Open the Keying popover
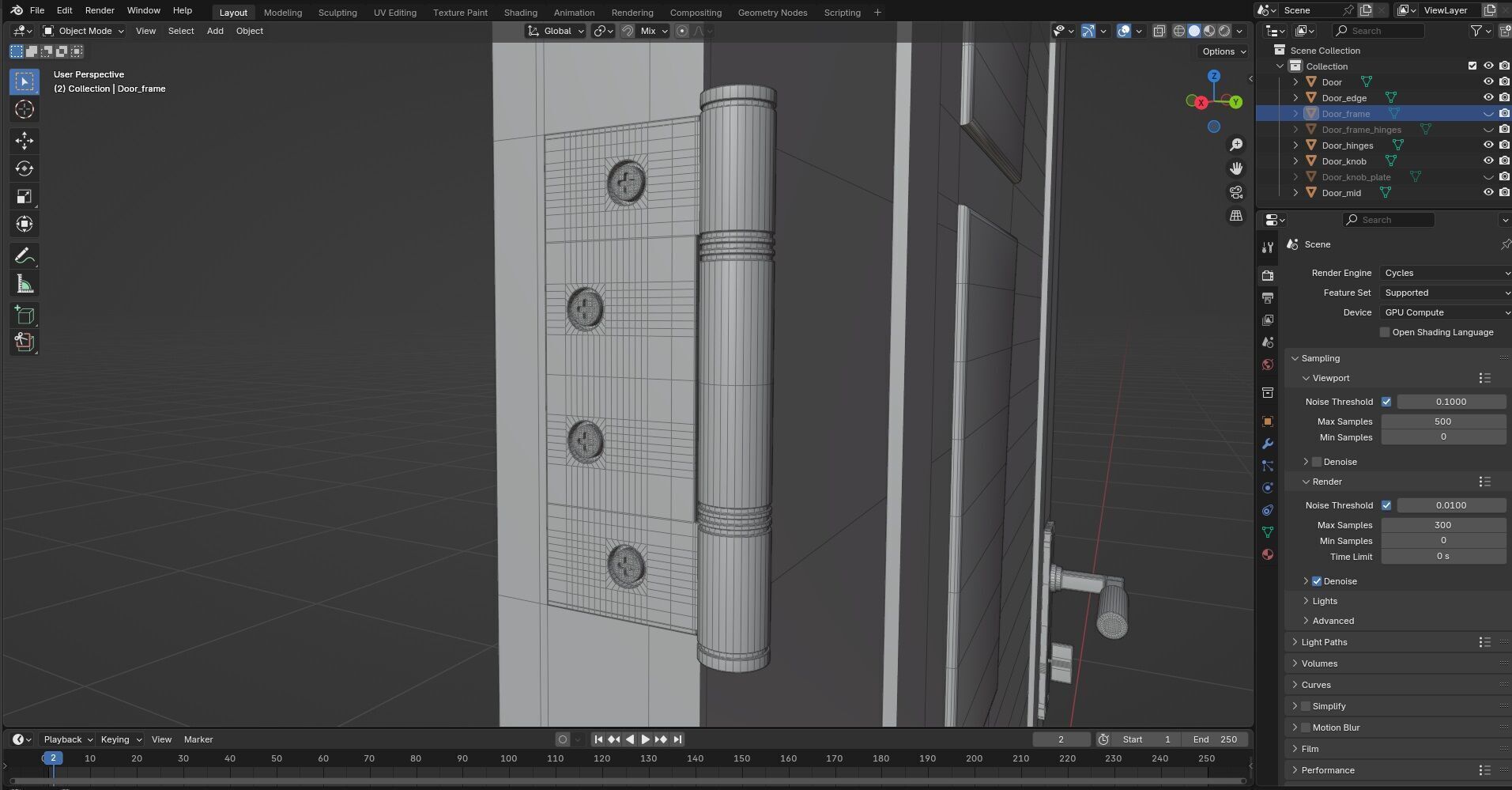This screenshot has width=1512, height=790. click(x=120, y=739)
